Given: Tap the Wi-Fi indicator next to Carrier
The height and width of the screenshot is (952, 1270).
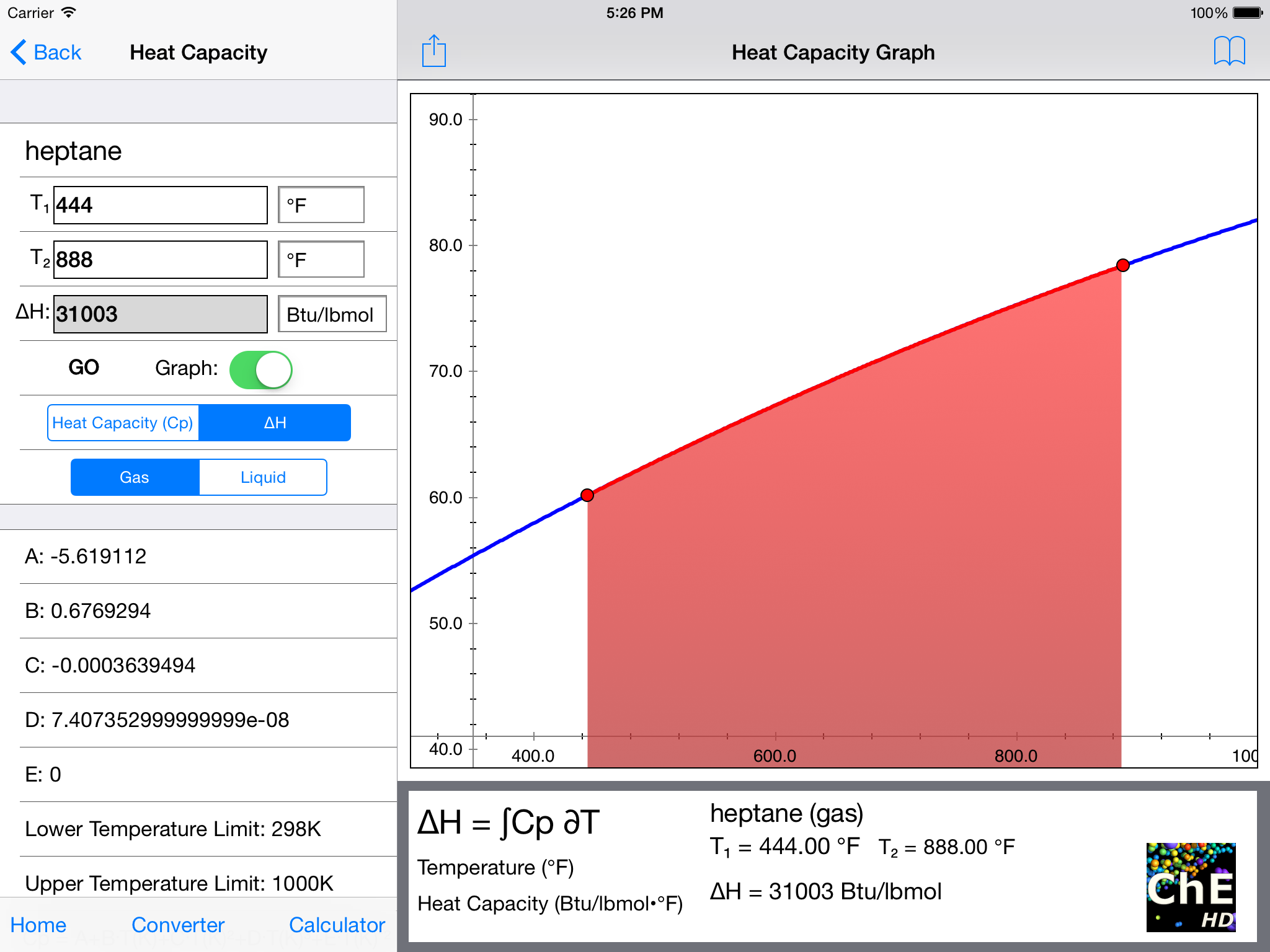Looking at the screenshot, I should tap(69, 12).
